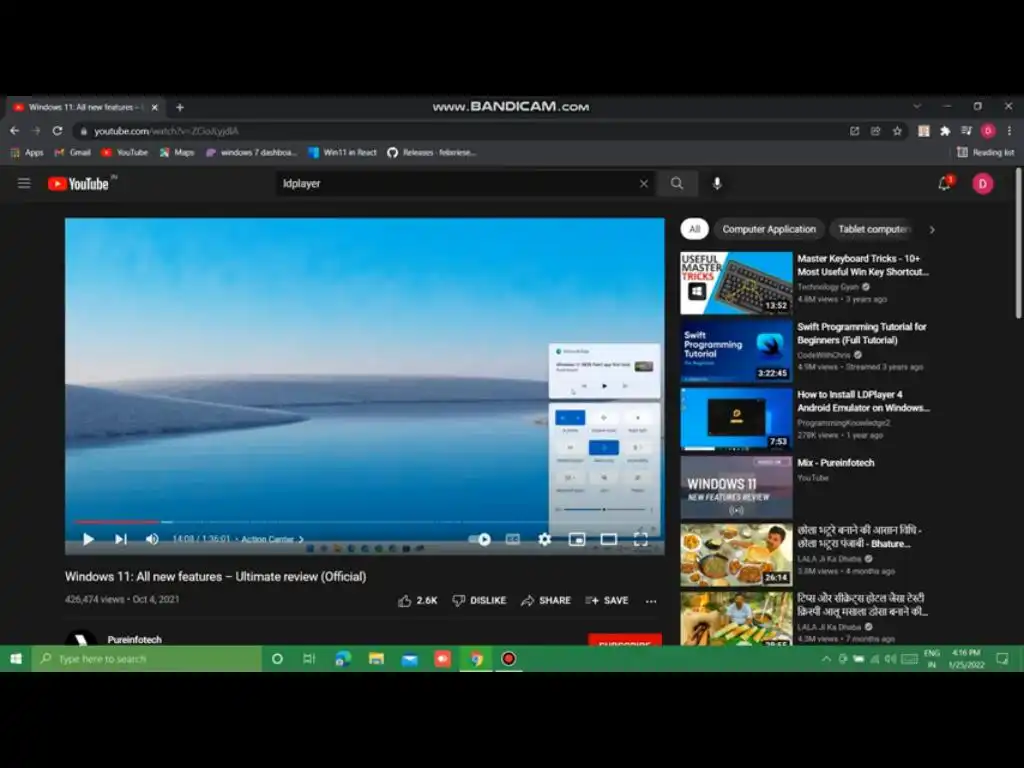Open the Pureinfotech channel link
Screen dimensions: 1024x768
[134, 639]
